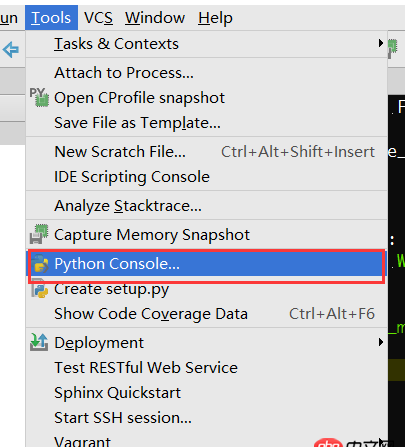Open the Window menu
Image resolution: width=405 pixels, height=447 pixels.
[x=155, y=18]
